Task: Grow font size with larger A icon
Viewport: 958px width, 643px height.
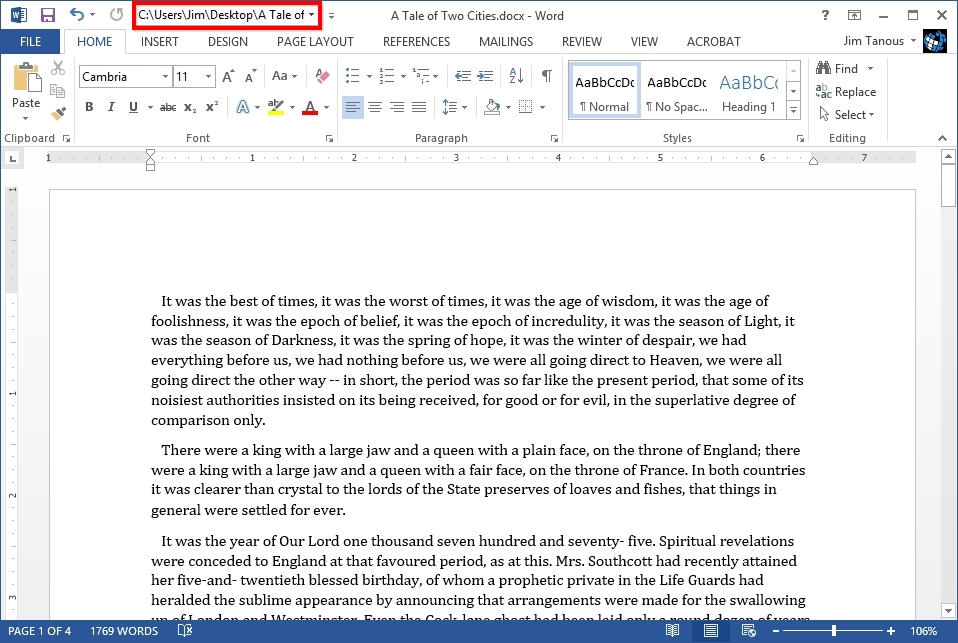Action: pos(228,76)
